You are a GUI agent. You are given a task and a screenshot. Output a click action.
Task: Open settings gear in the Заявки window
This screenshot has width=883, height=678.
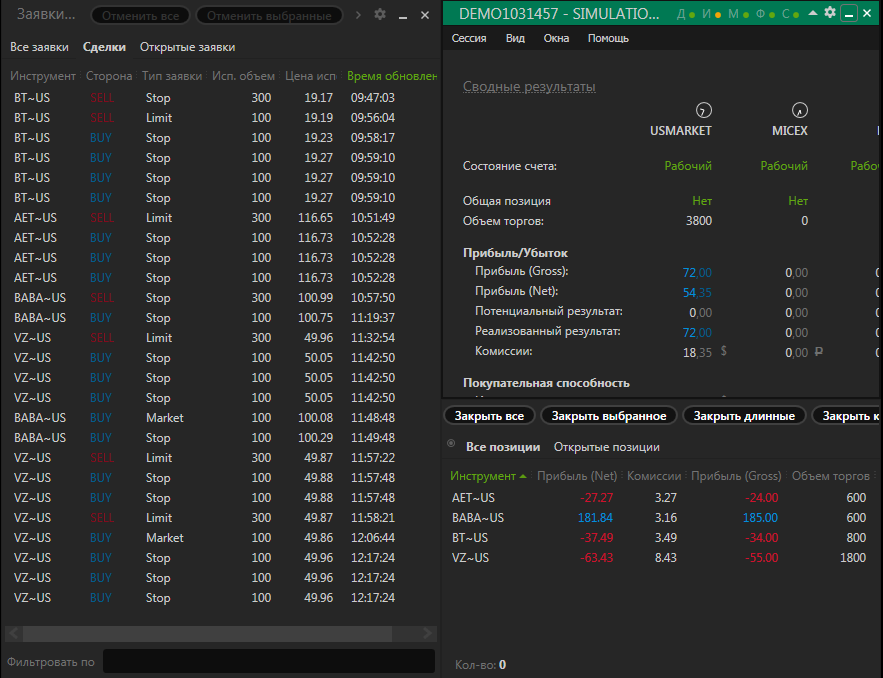click(x=380, y=14)
